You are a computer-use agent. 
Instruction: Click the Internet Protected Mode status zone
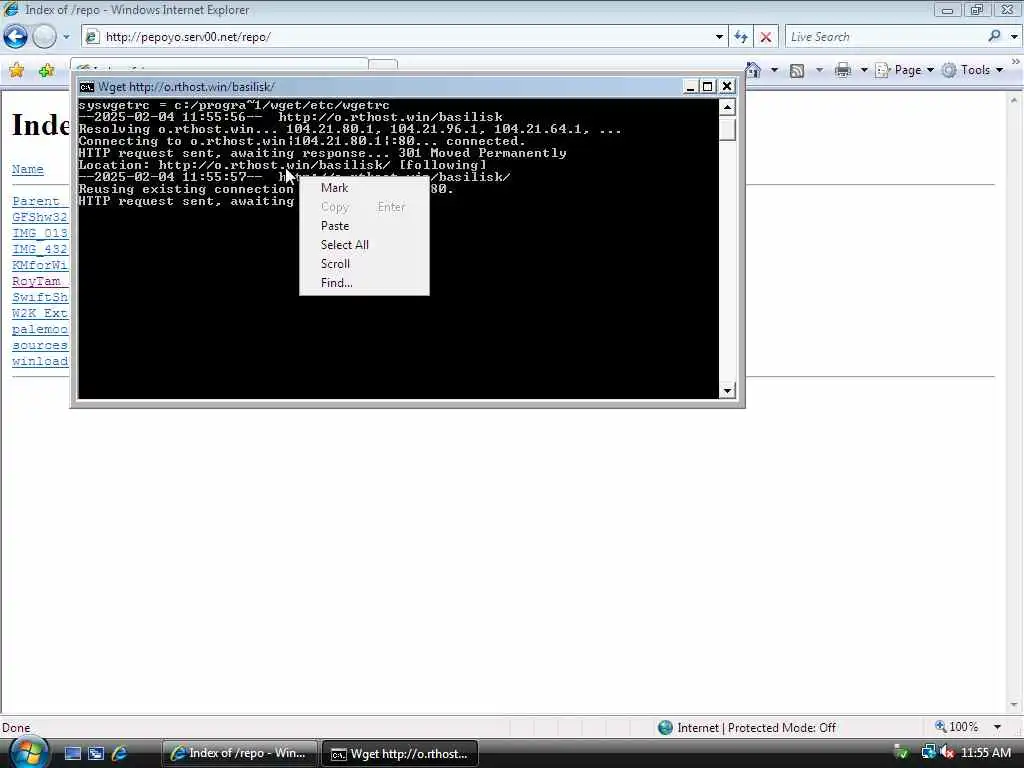coord(747,728)
